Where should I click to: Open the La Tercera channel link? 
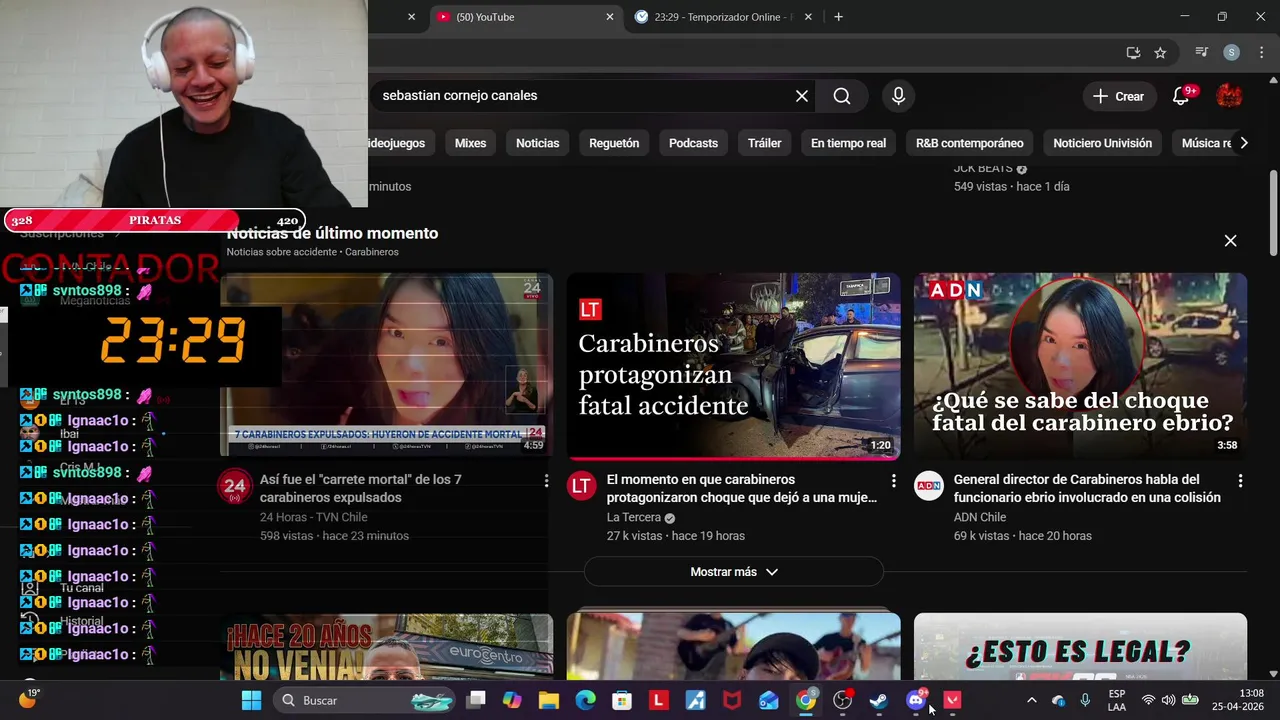[x=633, y=517]
